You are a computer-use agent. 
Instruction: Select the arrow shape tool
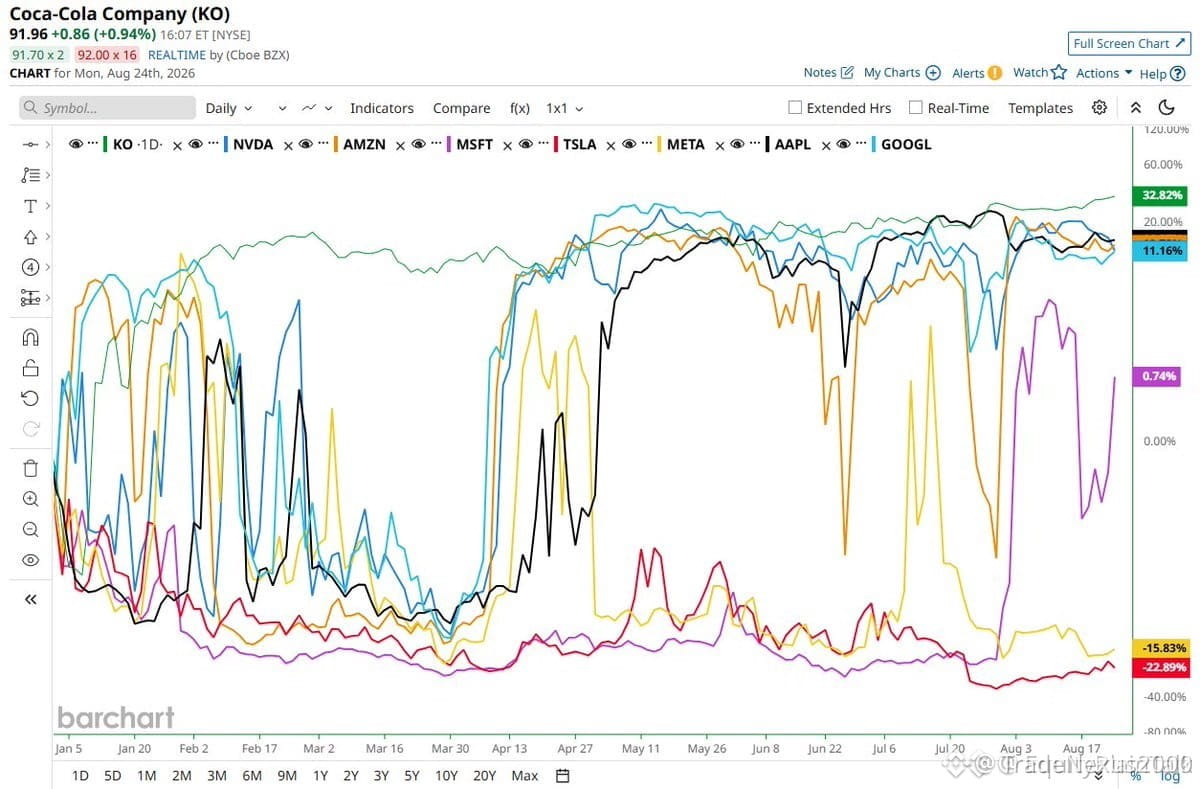click(x=30, y=237)
